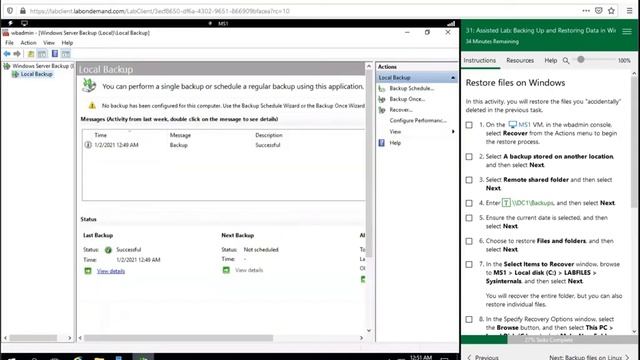Click Configure Performance in Actions pane
This screenshot has height=360, width=640.
pos(418,120)
